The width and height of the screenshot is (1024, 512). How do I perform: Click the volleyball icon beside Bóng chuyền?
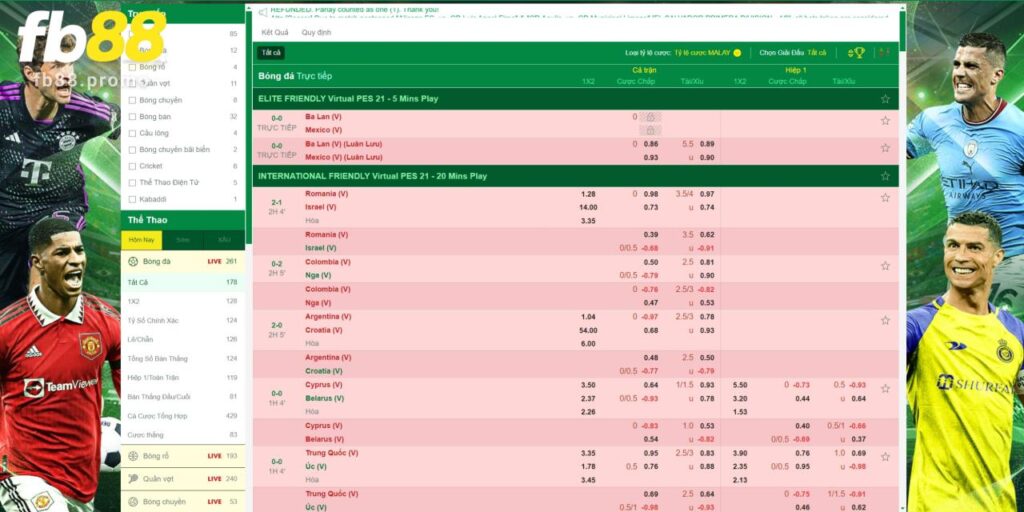tap(133, 501)
